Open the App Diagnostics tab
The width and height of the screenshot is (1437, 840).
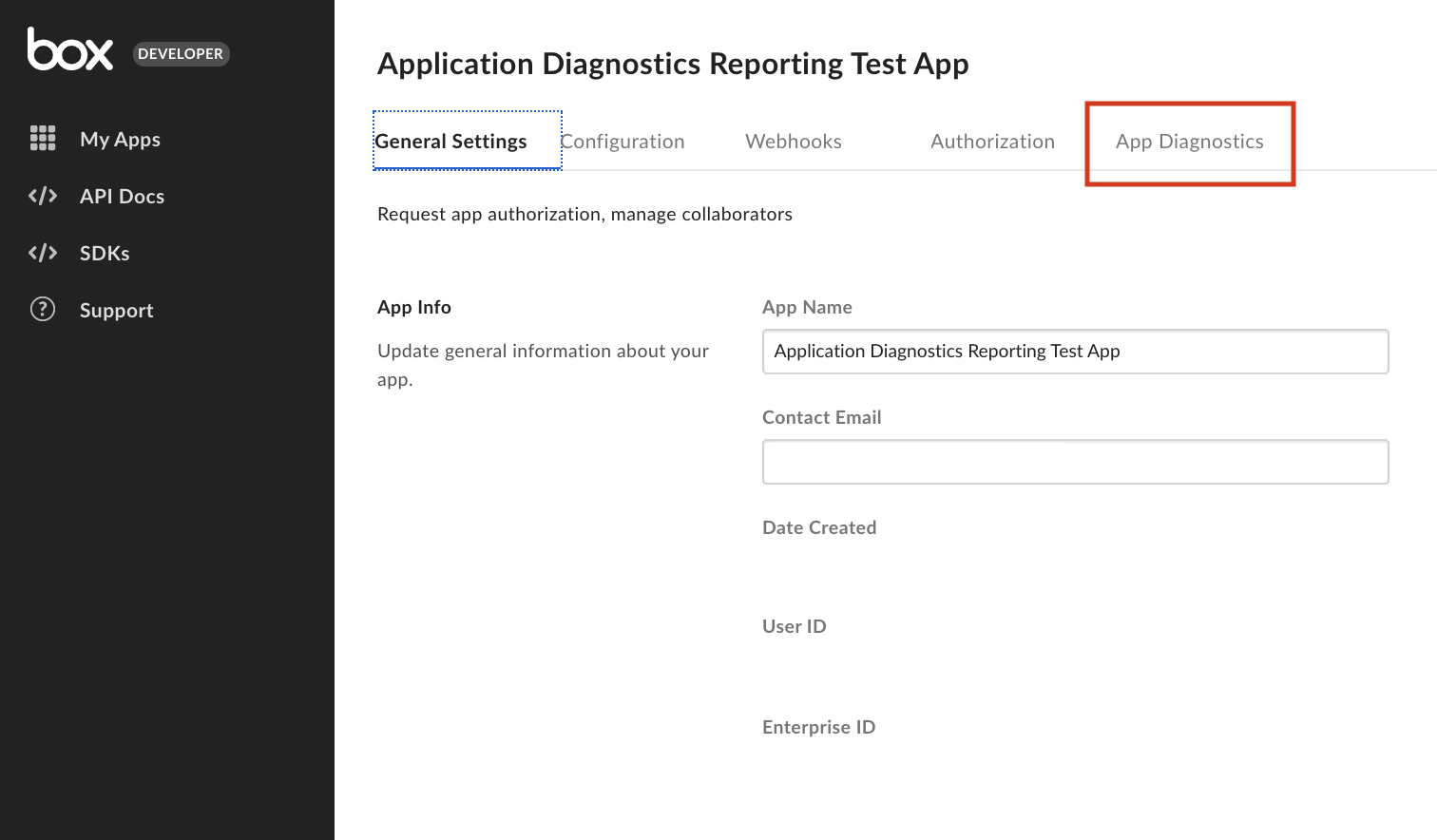coord(1190,142)
